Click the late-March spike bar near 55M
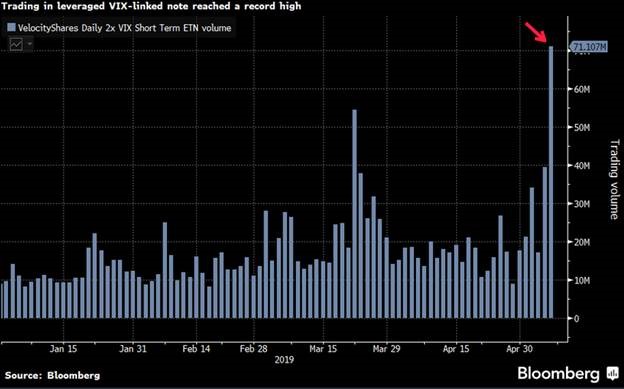624x389 pixels. tap(355, 214)
